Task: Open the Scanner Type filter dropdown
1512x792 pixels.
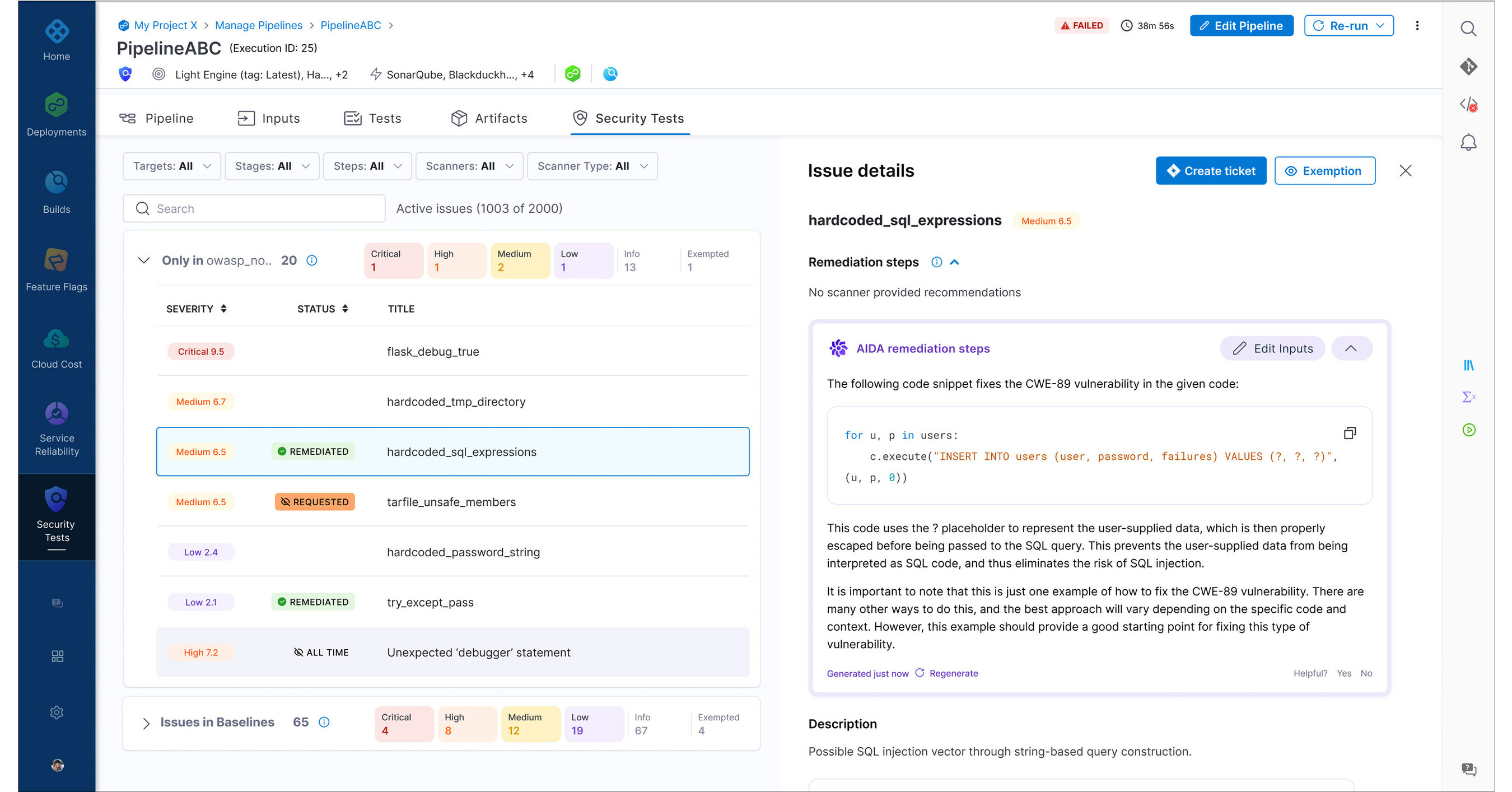Action: pyautogui.click(x=592, y=166)
